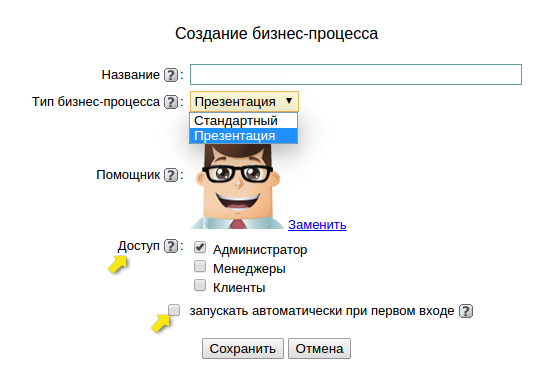Check the Менеджеры access checkbox

200,266
